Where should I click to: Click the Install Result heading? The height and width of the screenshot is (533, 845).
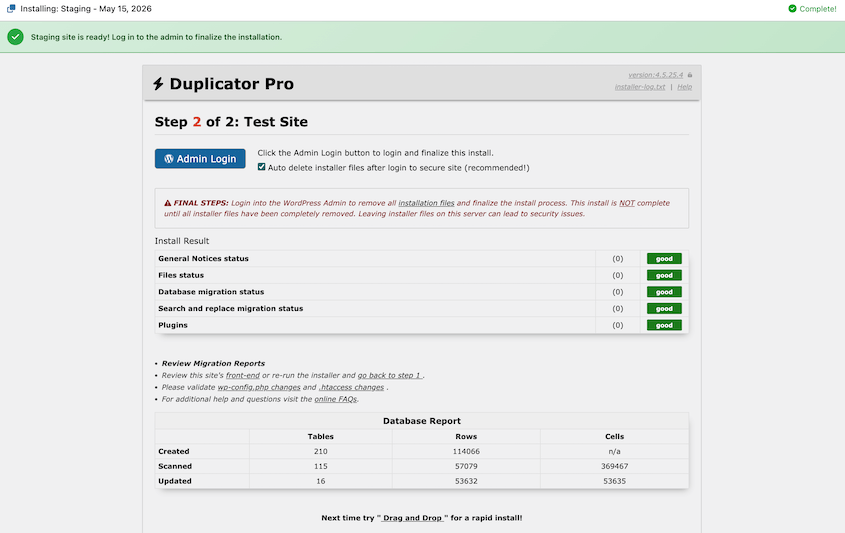click(x=182, y=241)
